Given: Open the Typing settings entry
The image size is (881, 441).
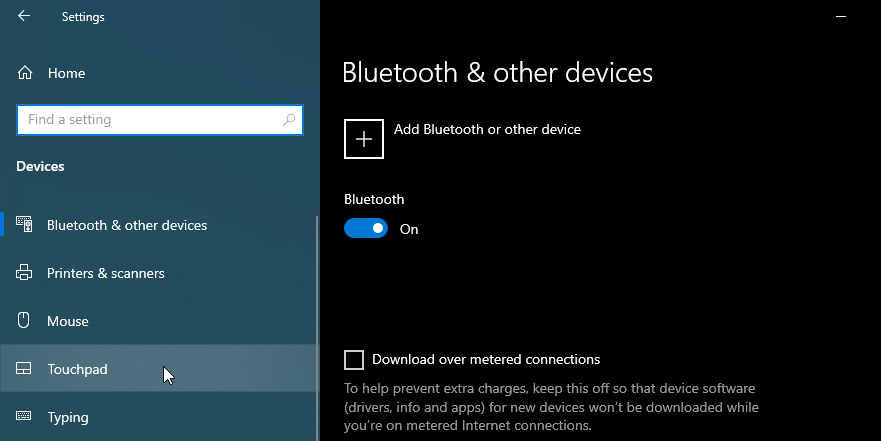Looking at the screenshot, I should point(68,417).
